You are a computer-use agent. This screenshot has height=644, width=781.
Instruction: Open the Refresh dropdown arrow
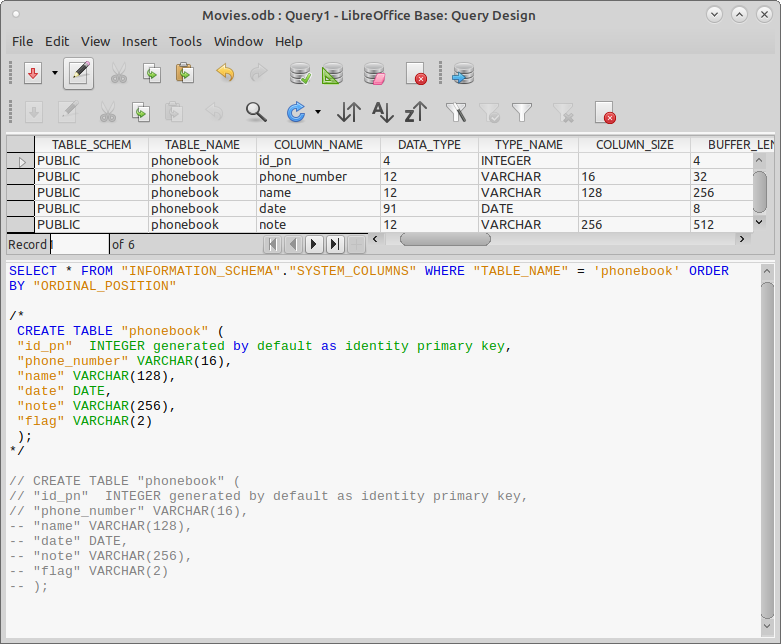(x=318, y=112)
